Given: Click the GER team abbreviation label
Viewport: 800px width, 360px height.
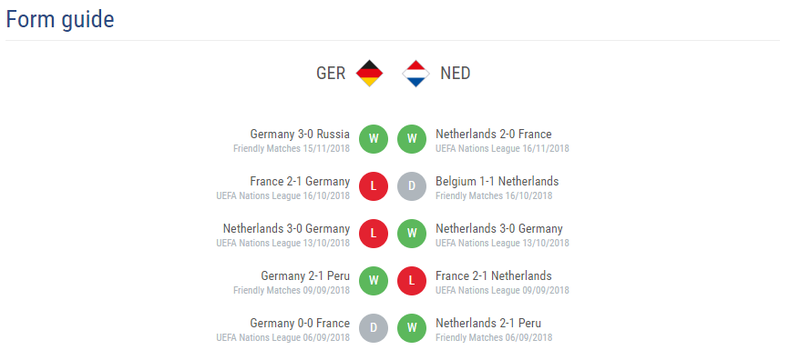Looking at the screenshot, I should click(331, 73).
